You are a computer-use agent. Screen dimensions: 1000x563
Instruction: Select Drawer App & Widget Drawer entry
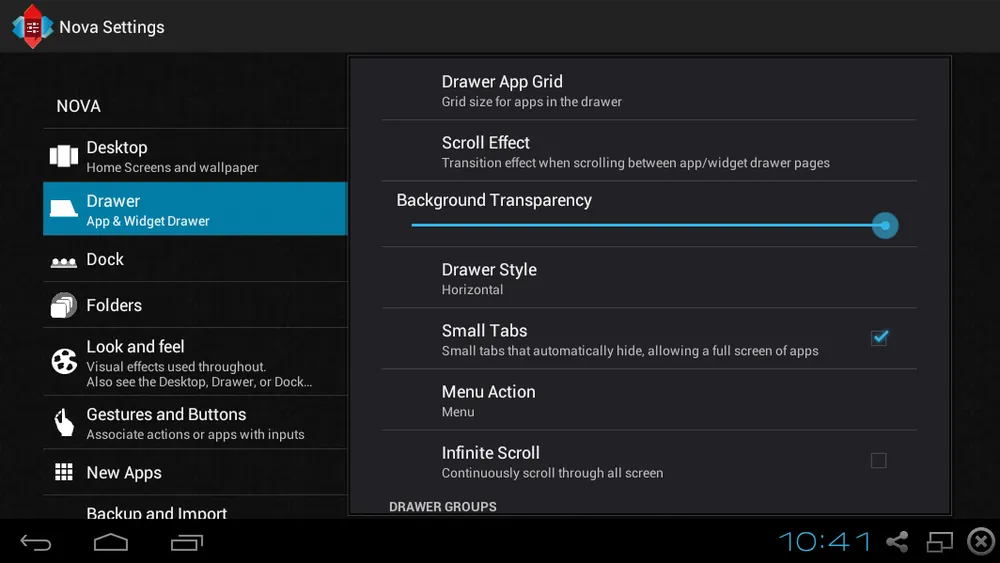click(x=195, y=208)
